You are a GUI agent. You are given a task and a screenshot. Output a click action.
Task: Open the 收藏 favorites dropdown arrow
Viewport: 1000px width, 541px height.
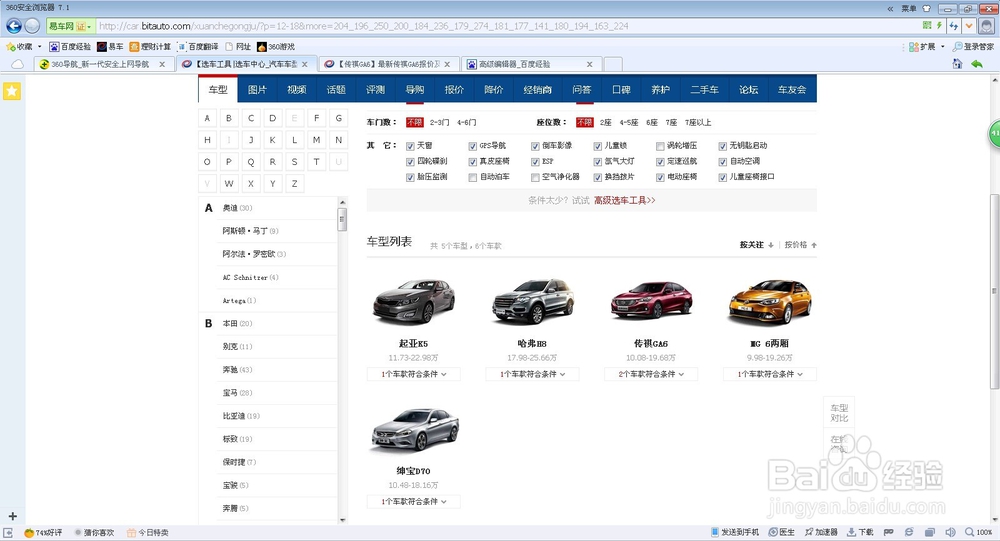[x=40, y=47]
